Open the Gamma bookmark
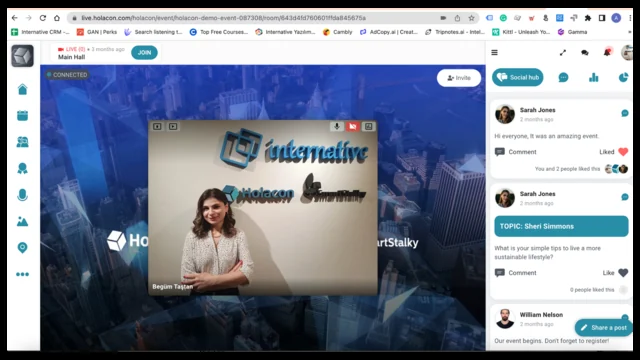640x360 pixels. point(572,32)
